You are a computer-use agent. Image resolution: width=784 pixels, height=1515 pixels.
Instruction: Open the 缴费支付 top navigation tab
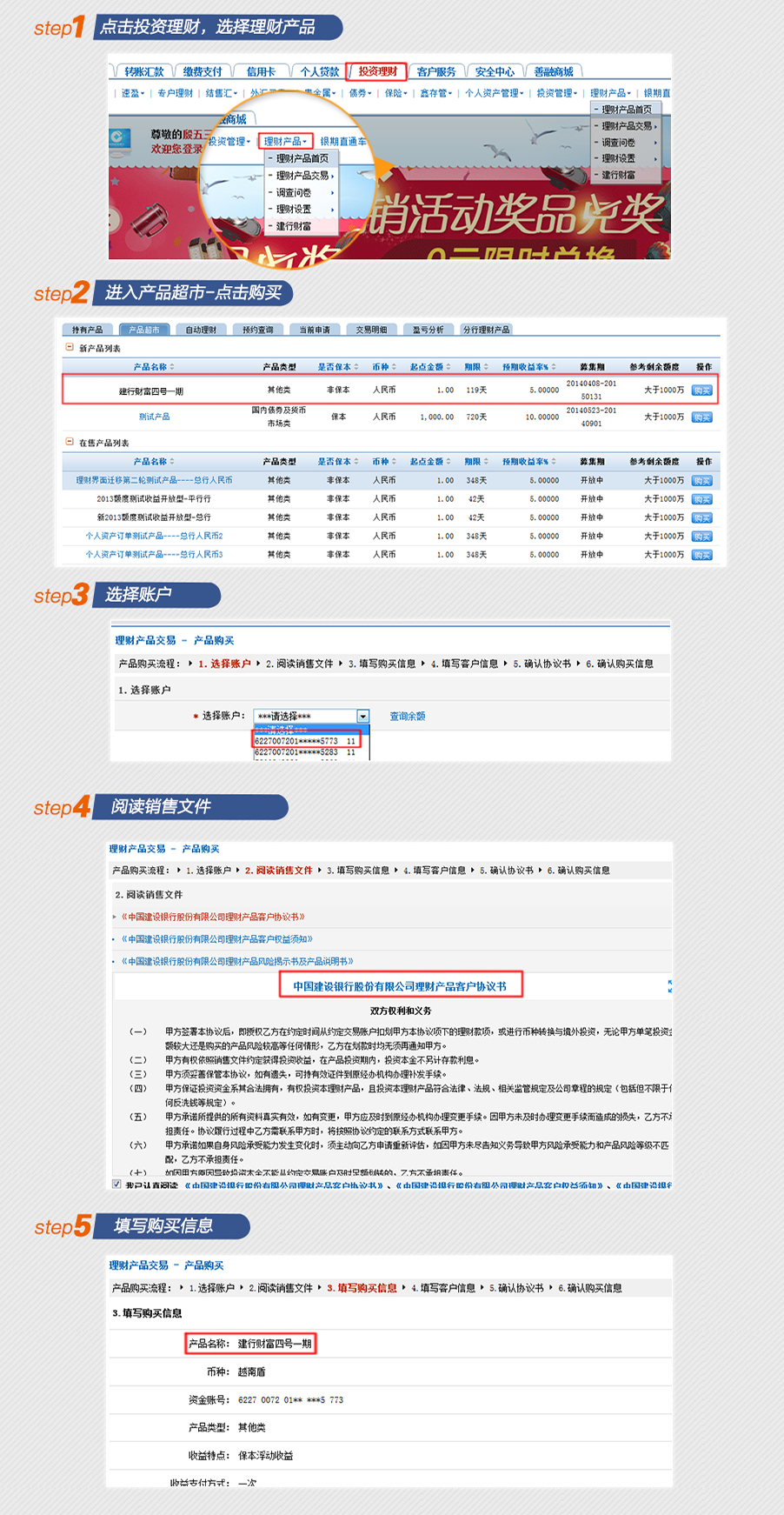[203, 71]
